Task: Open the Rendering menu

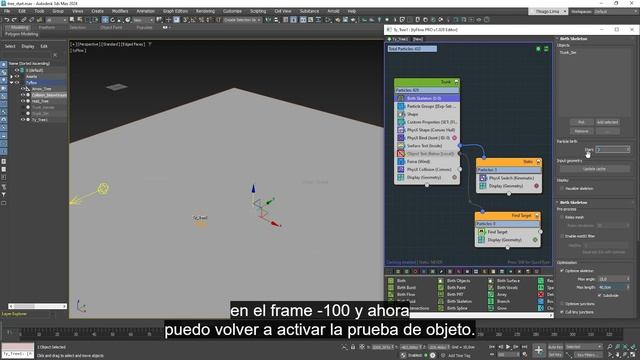Action: click(205, 11)
